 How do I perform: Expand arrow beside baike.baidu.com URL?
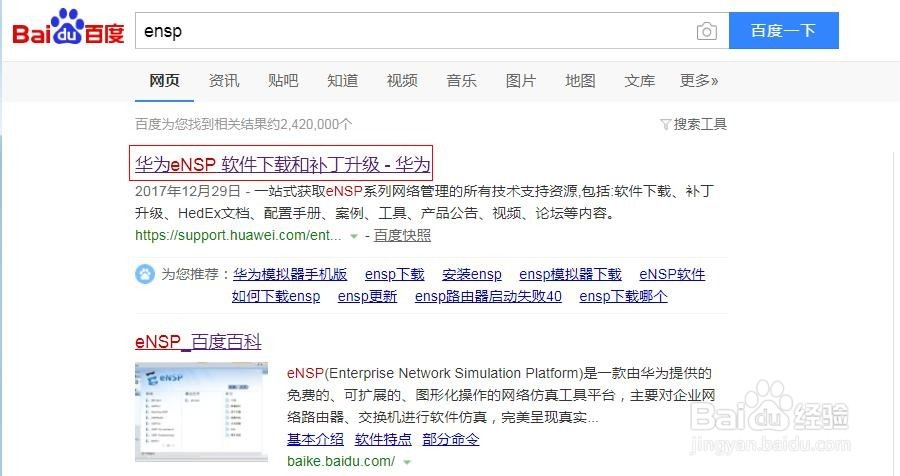pos(407,462)
